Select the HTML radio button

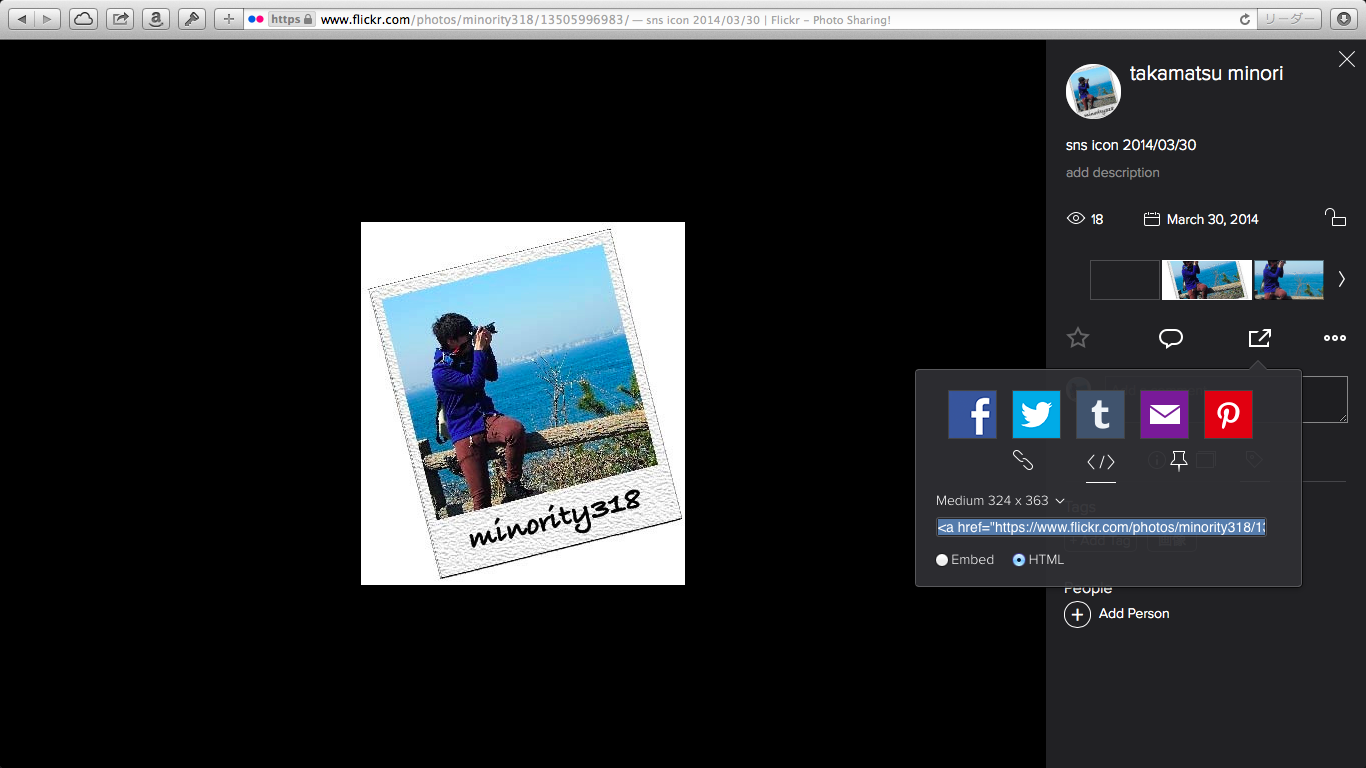1019,560
